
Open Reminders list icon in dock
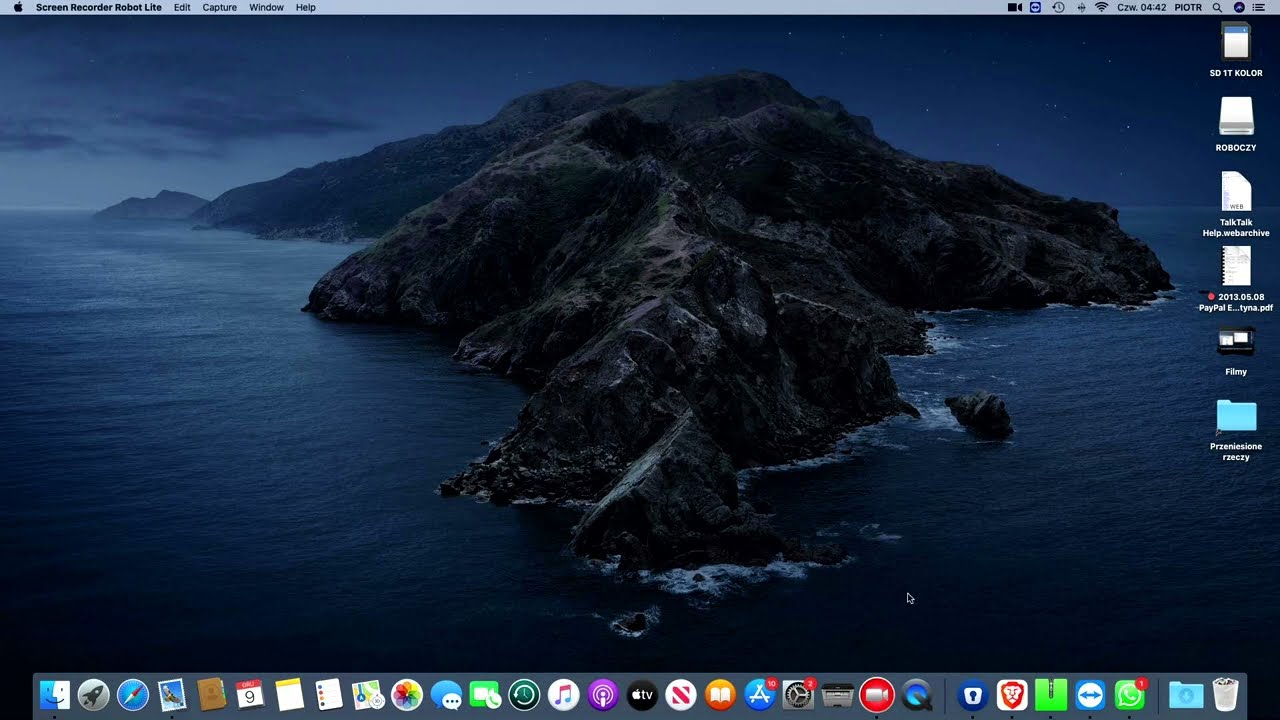(328, 694)
